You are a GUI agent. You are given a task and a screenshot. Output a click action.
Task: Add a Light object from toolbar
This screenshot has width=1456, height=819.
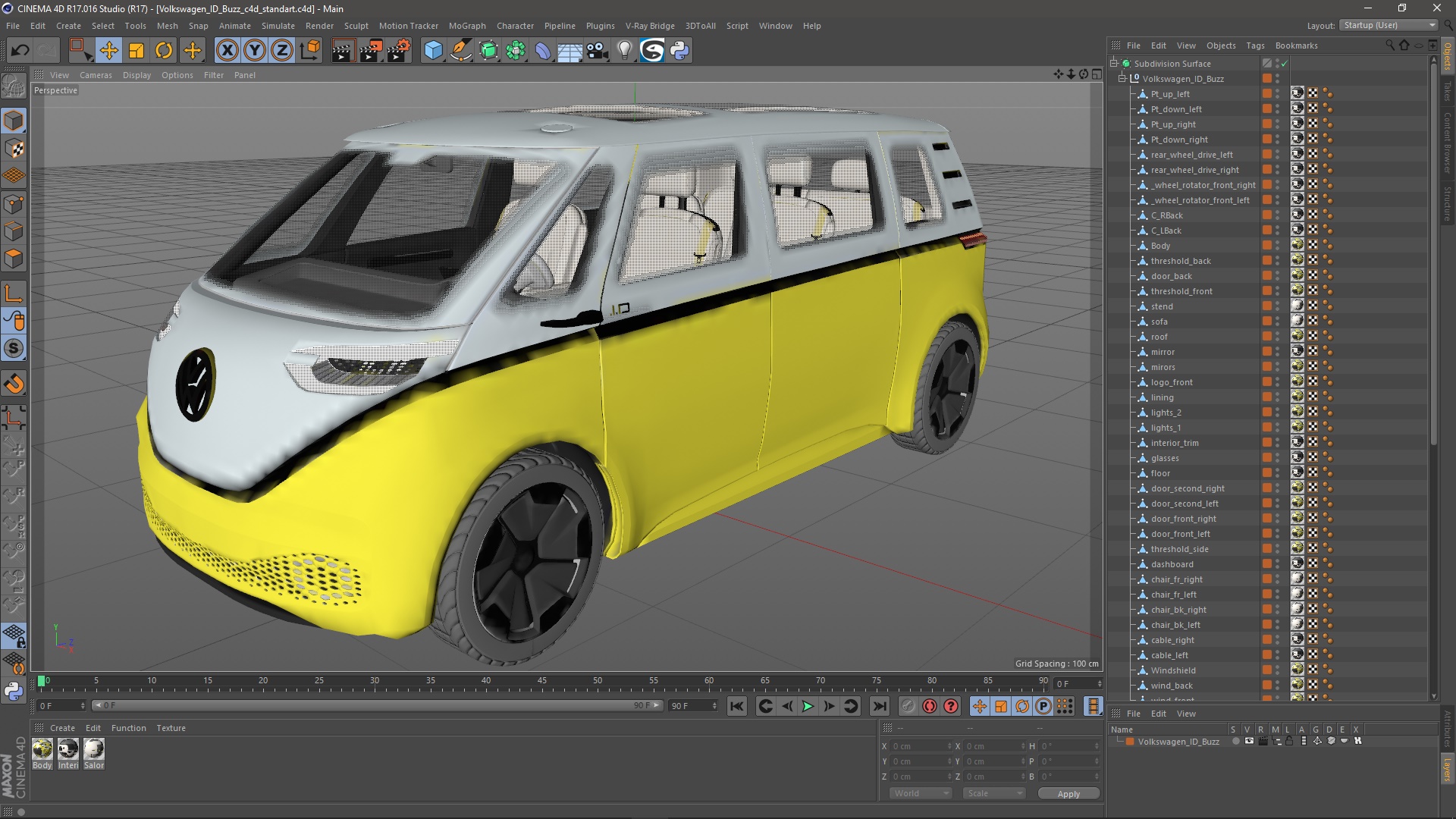pos(624,51)
